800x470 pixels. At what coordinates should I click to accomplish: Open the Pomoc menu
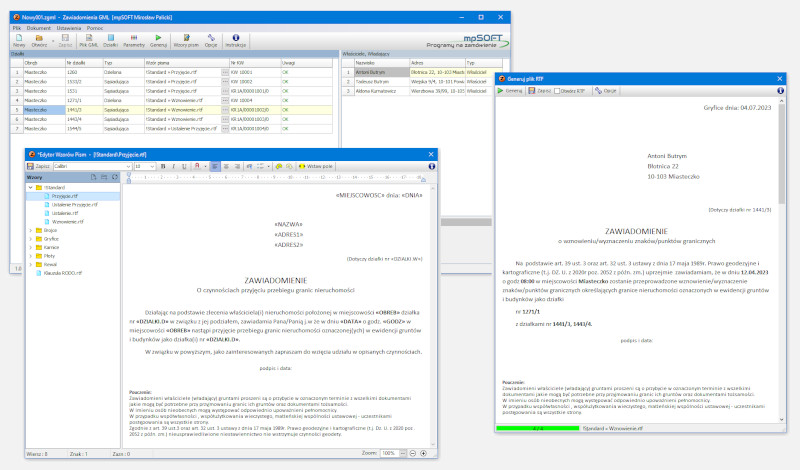(x=95, y=28)
